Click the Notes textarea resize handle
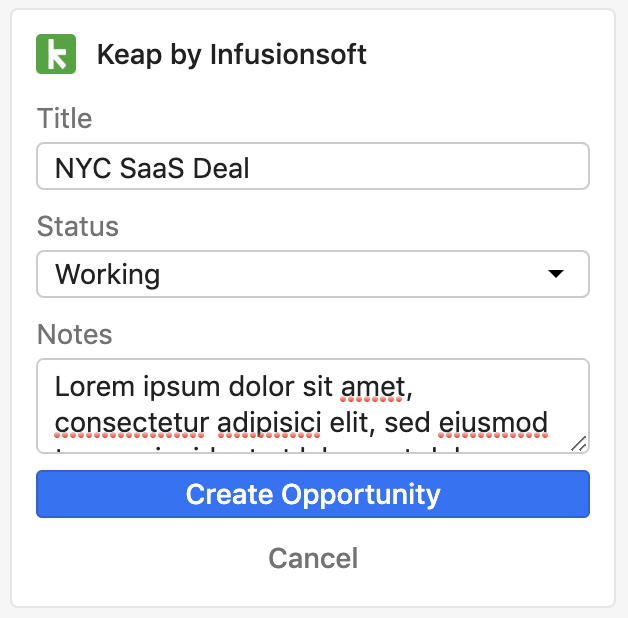Image resolution: width=628 pixels, height=618 pixels. tap(579, 444)
